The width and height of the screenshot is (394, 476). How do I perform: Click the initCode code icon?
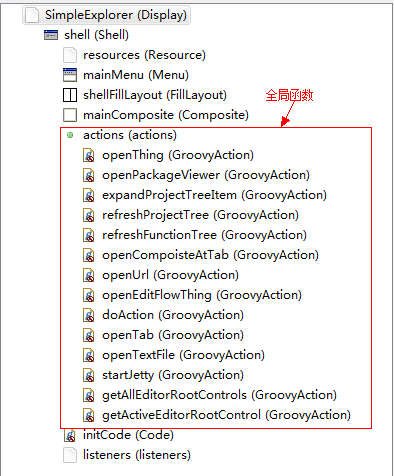tap(70, 435)
